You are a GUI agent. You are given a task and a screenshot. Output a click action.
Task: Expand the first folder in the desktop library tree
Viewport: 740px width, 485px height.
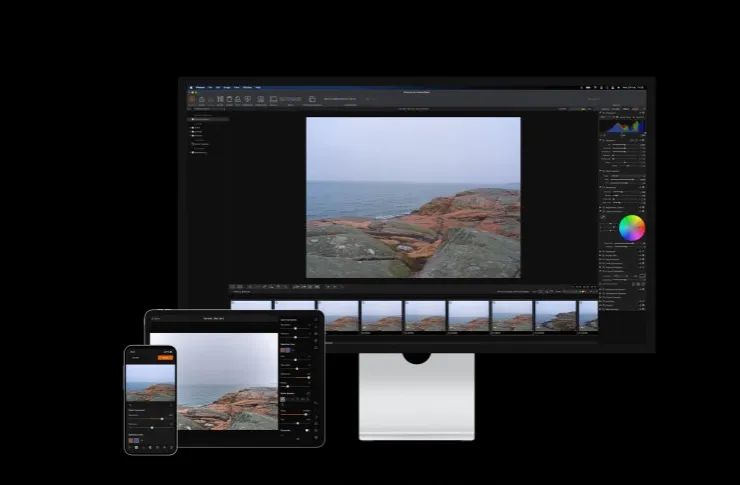point(192,127)
